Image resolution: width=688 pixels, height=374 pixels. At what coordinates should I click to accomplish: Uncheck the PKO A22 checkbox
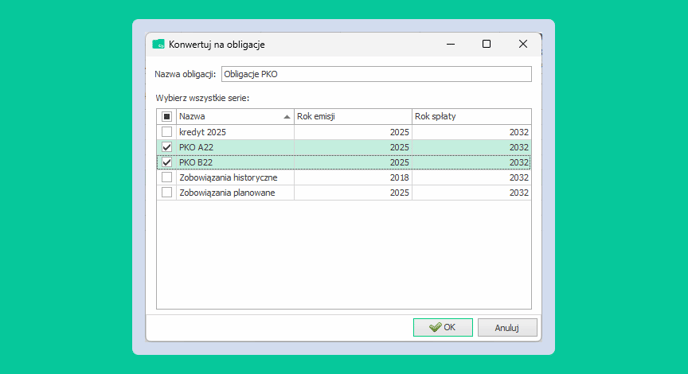[167, 147]
